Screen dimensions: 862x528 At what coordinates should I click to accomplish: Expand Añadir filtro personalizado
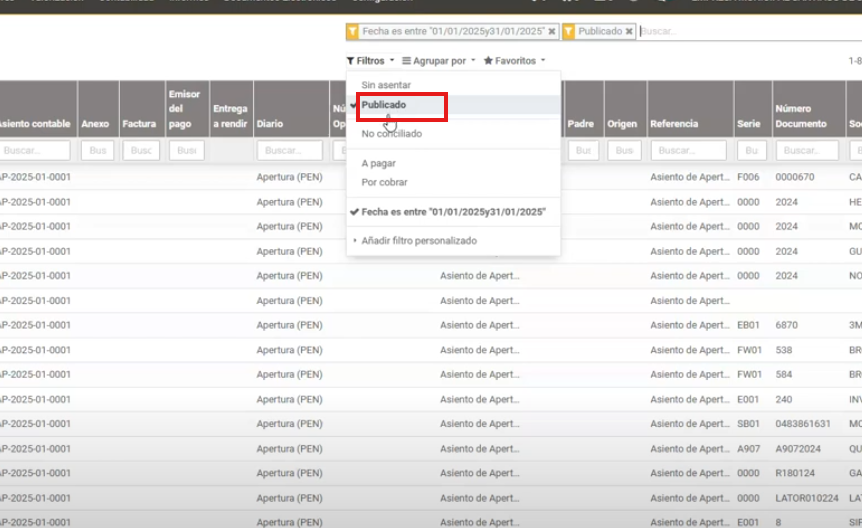click(419, 241)
